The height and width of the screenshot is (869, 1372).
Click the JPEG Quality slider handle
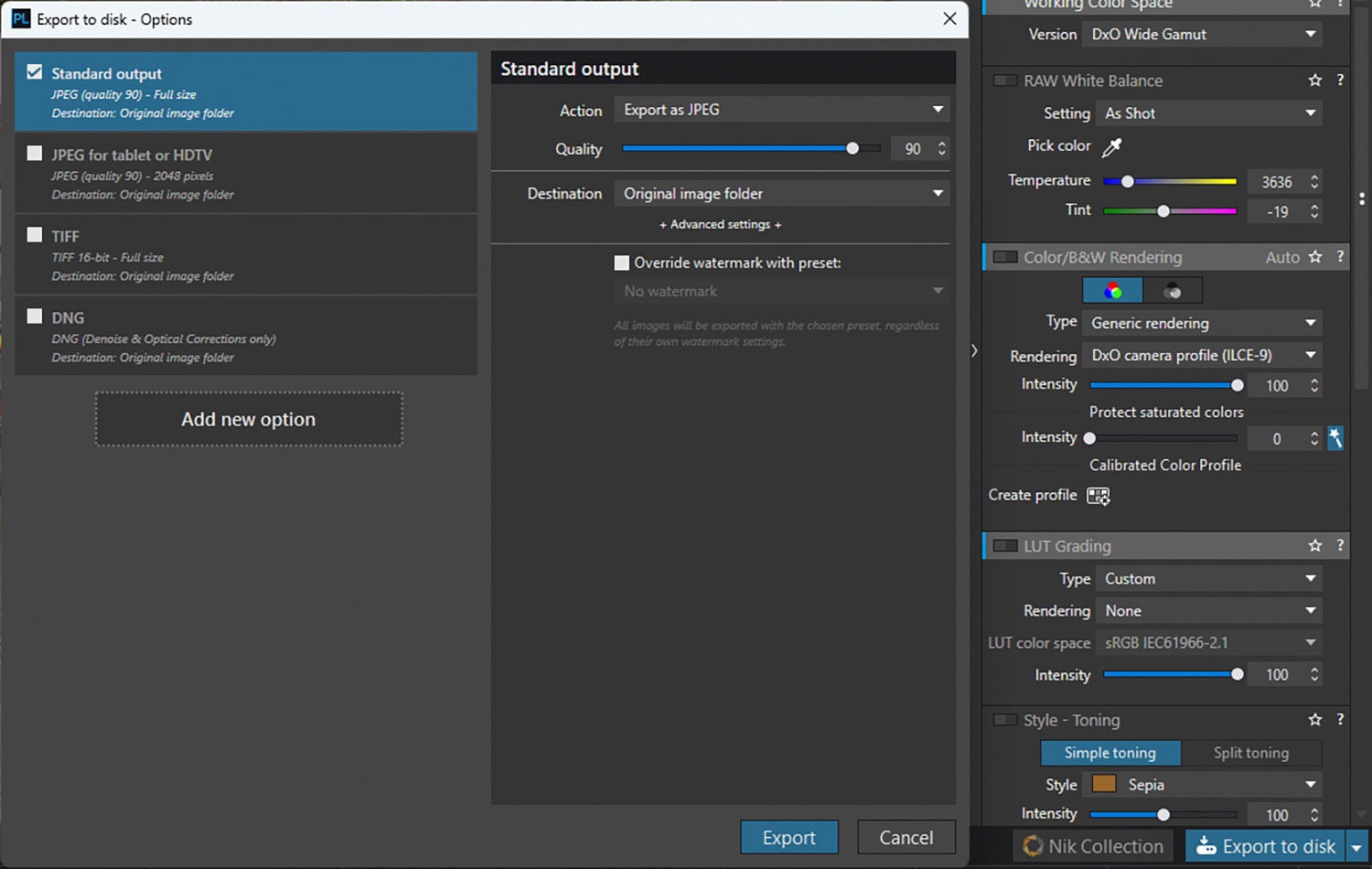point(852,148)
